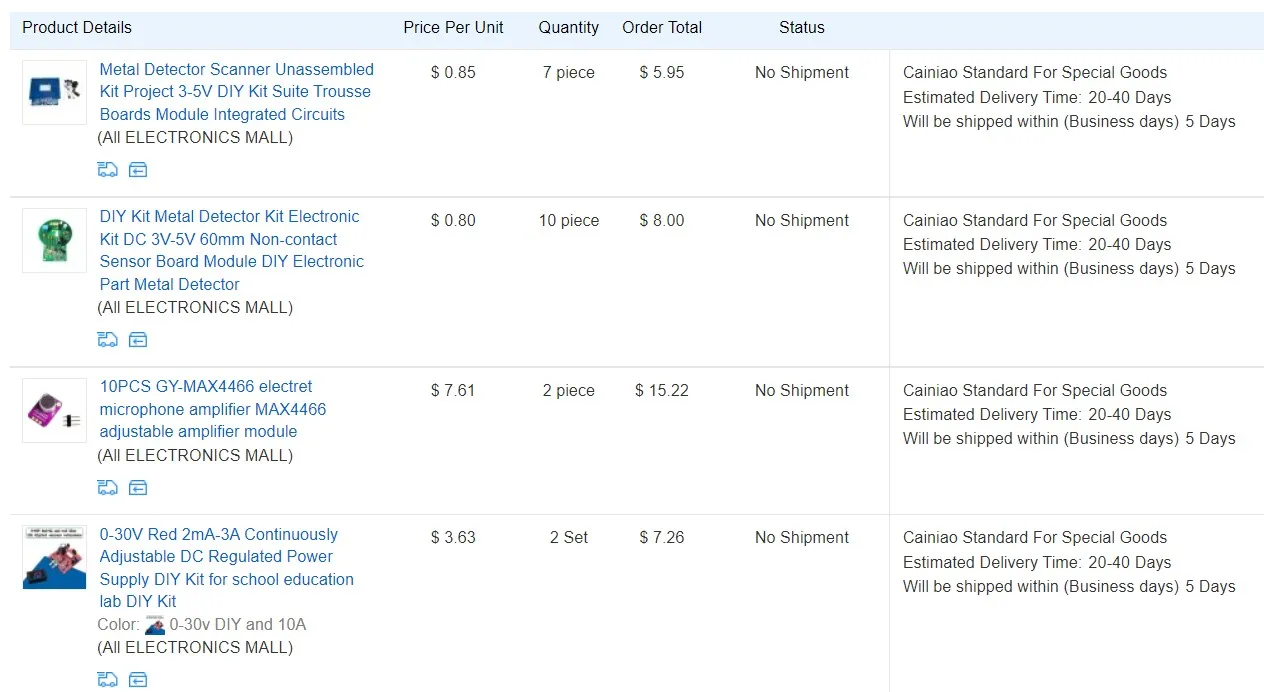Click the Order Total column header

661,27
